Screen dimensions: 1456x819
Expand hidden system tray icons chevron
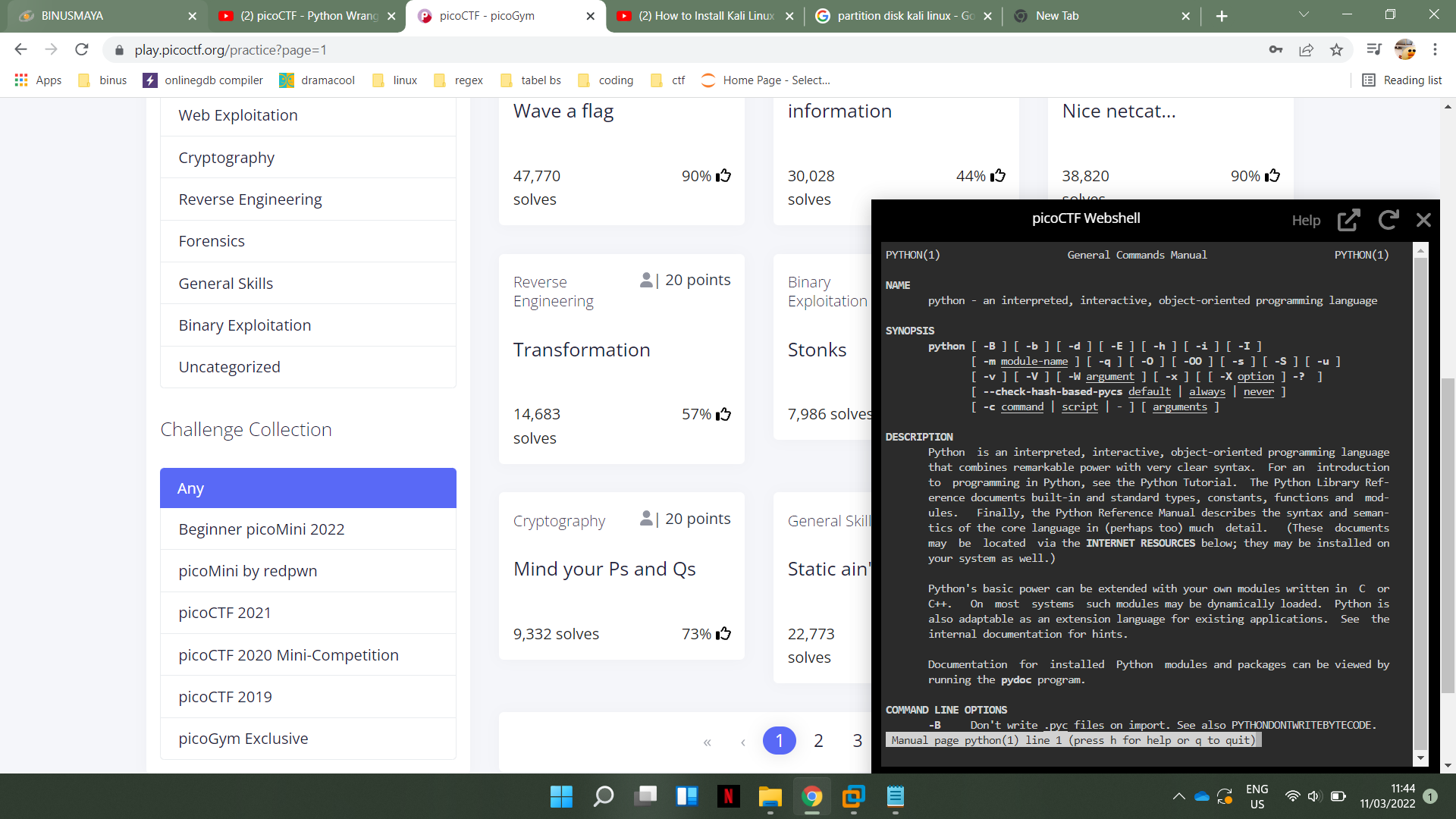(x=1178, y=796)
